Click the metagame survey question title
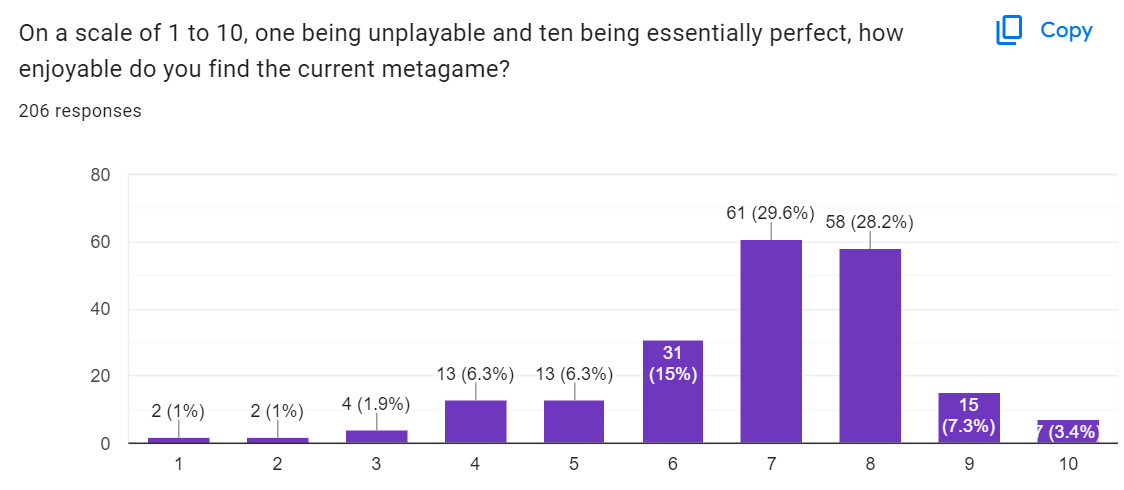 [461, 52]
